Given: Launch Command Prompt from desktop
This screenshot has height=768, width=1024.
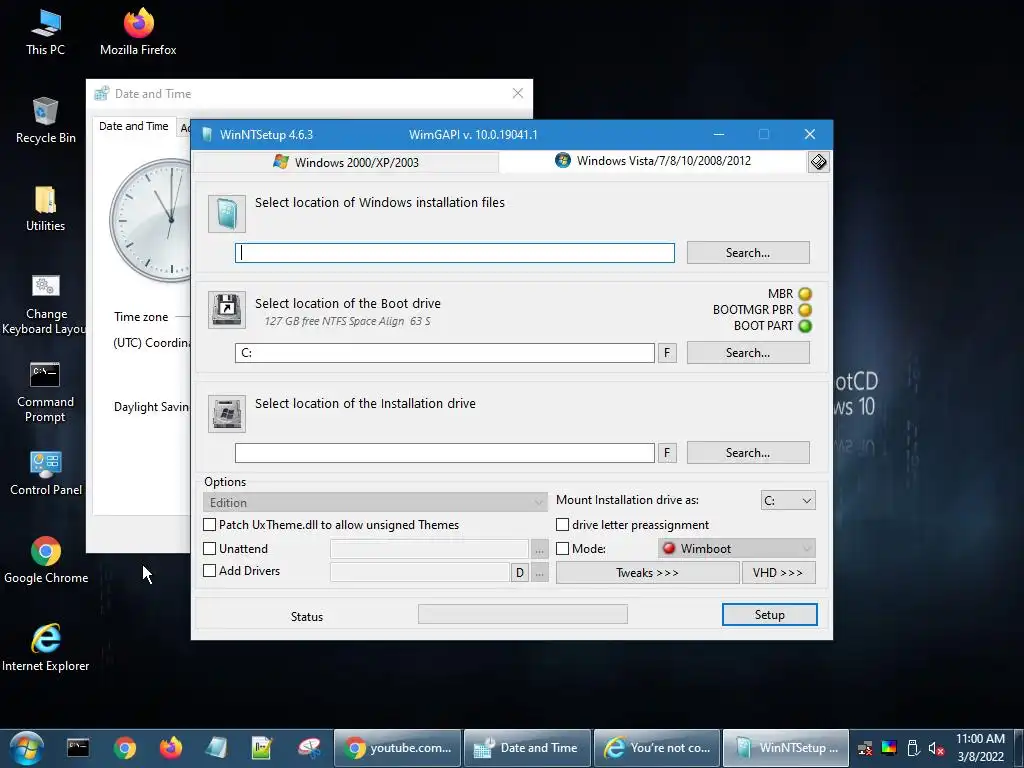Looking at the screenshot, I should [x=45, y=392].
